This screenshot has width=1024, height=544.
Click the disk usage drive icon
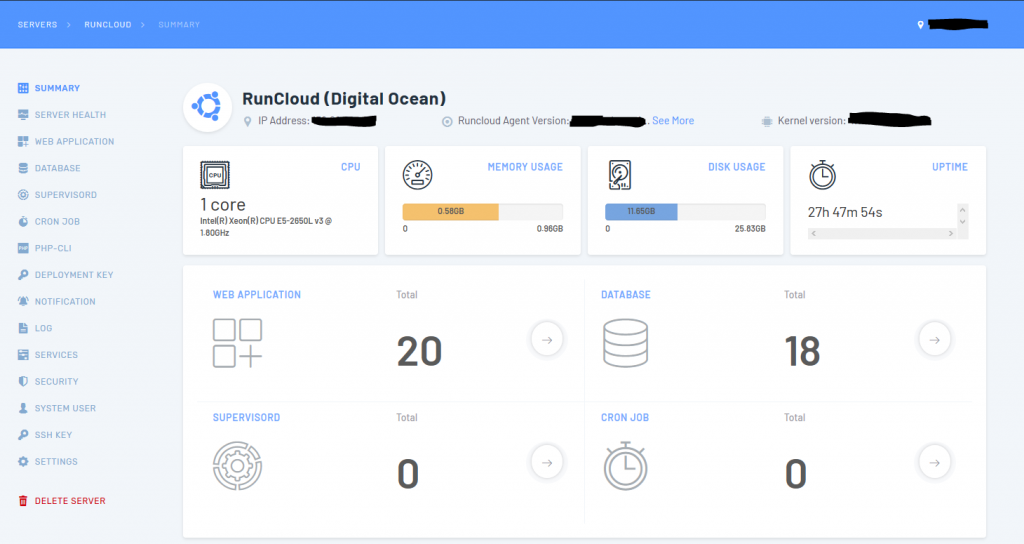pyautogui.click(x=620, y=175)
